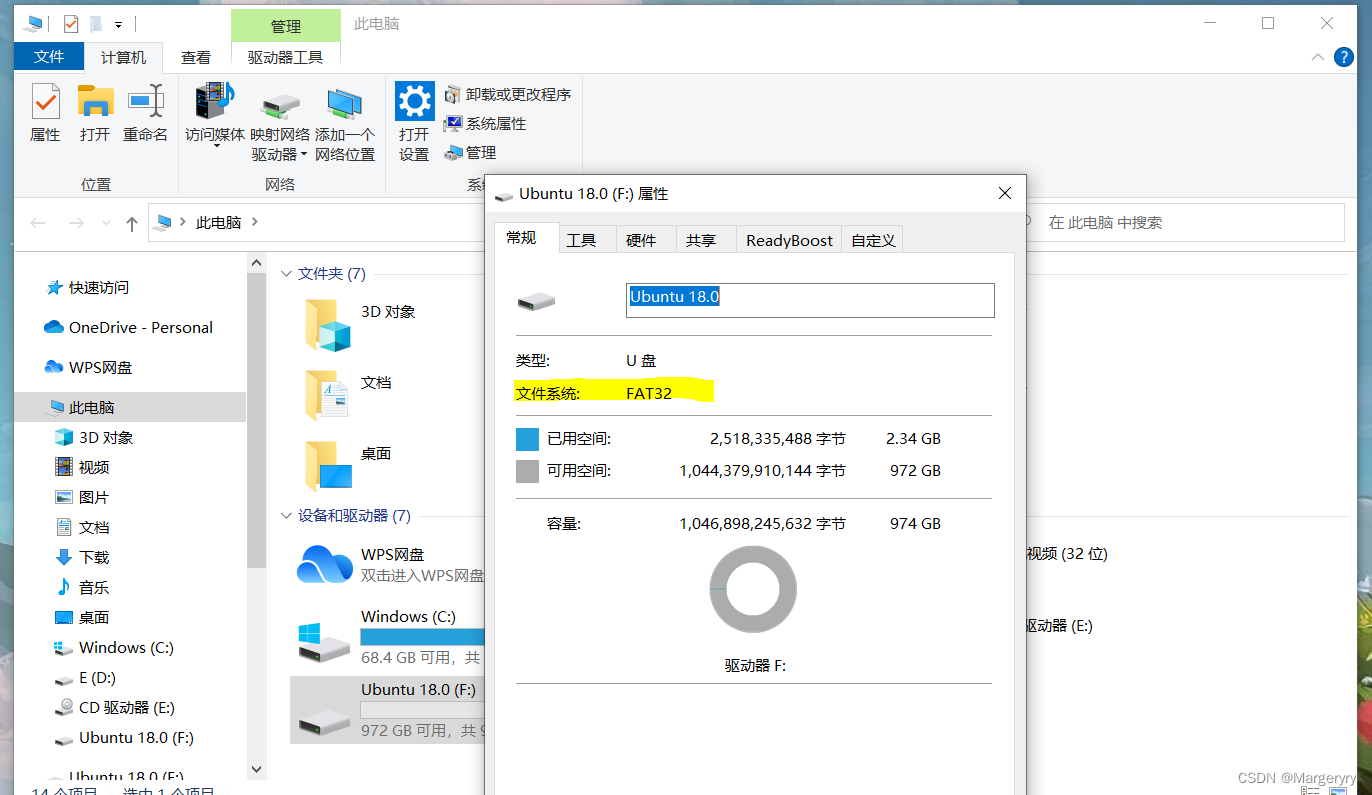Switch to Hardware (硬件) tab in properties dialog
This screenshot has width=1372, height=795.
pos(641,240)
